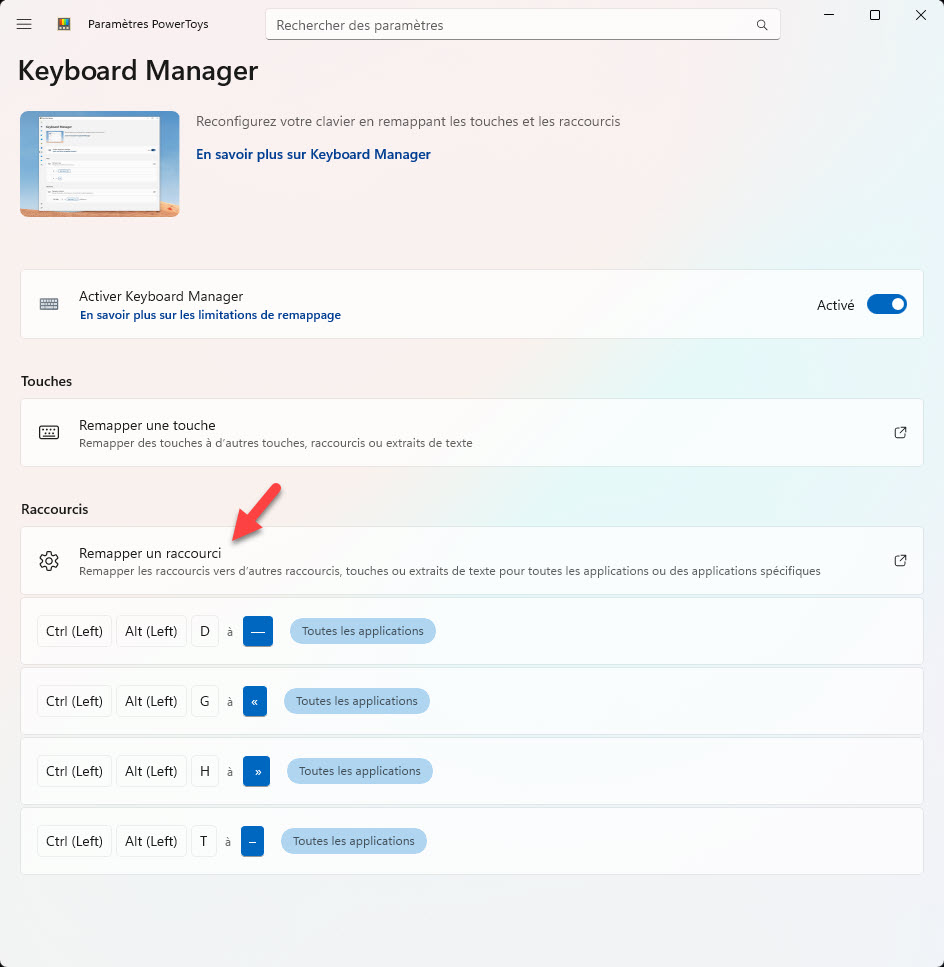944x967 pixels.
Task: Click Toutes les applications badge in T row
Action: click(x=353, y=841)
